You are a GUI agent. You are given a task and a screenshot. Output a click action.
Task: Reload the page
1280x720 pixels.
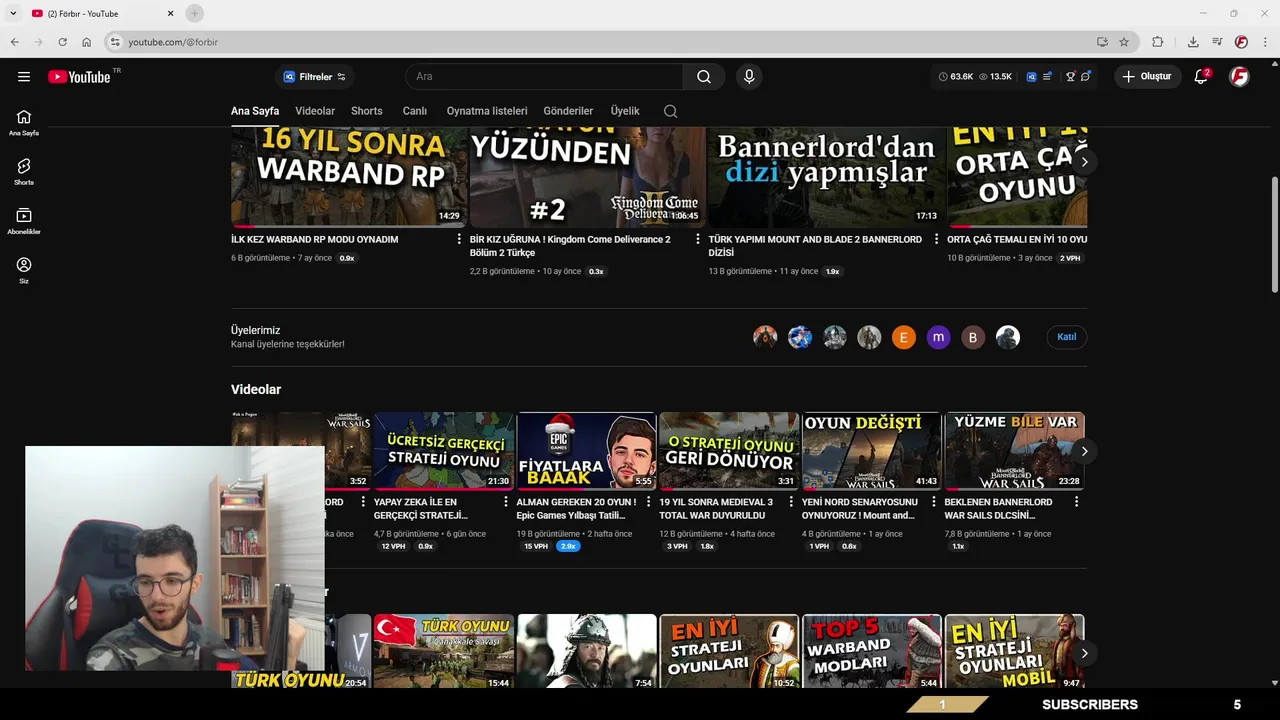click(x=62, y=42)
